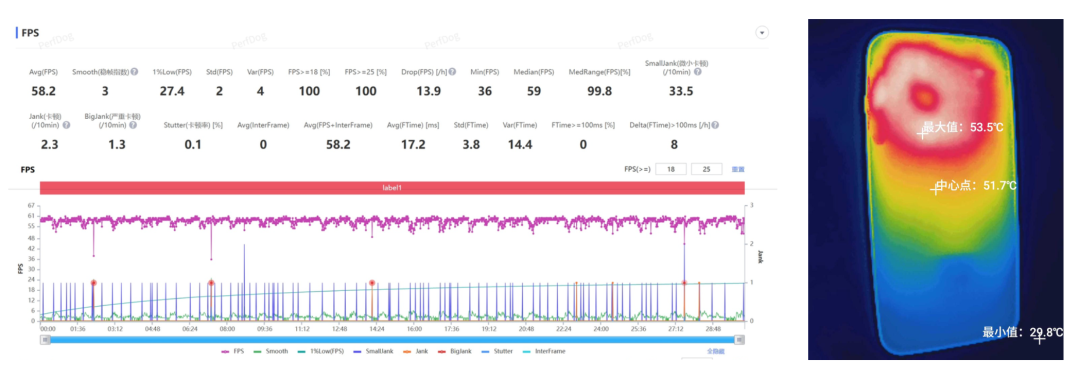Screen dimensions: 1080x376
Task: Click the Delta(FTime)>100ms value 8
Action: tap(674, 145)
